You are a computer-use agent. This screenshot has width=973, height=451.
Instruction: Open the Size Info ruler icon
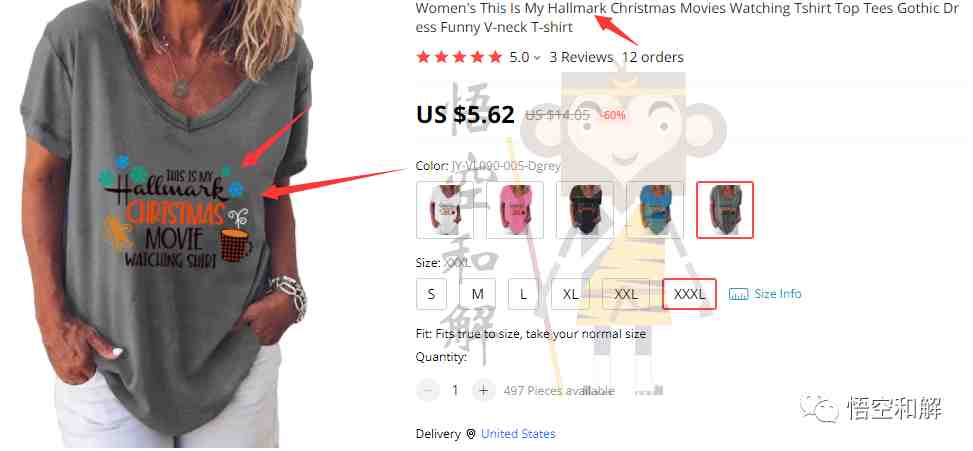tap(738, 294)
